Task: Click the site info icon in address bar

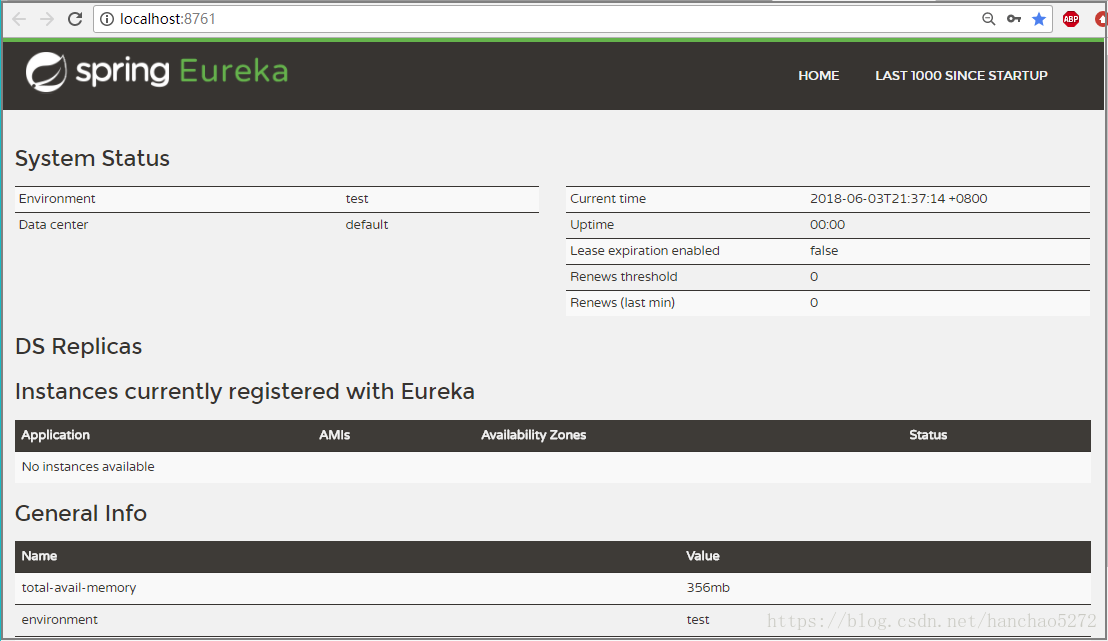Action: pyautogui.click(x=107, y=19)
